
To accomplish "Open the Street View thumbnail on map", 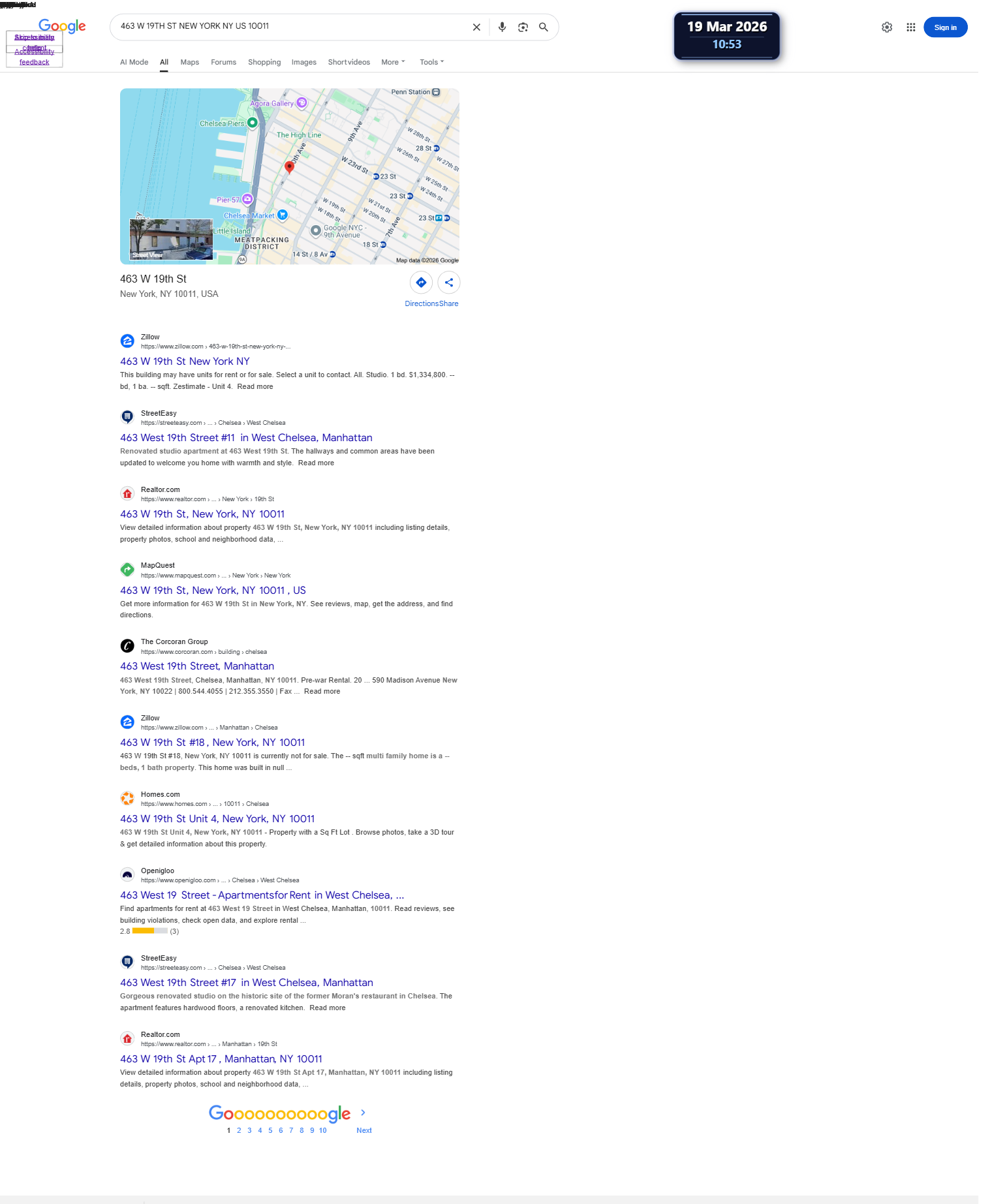I will (171, 239).
